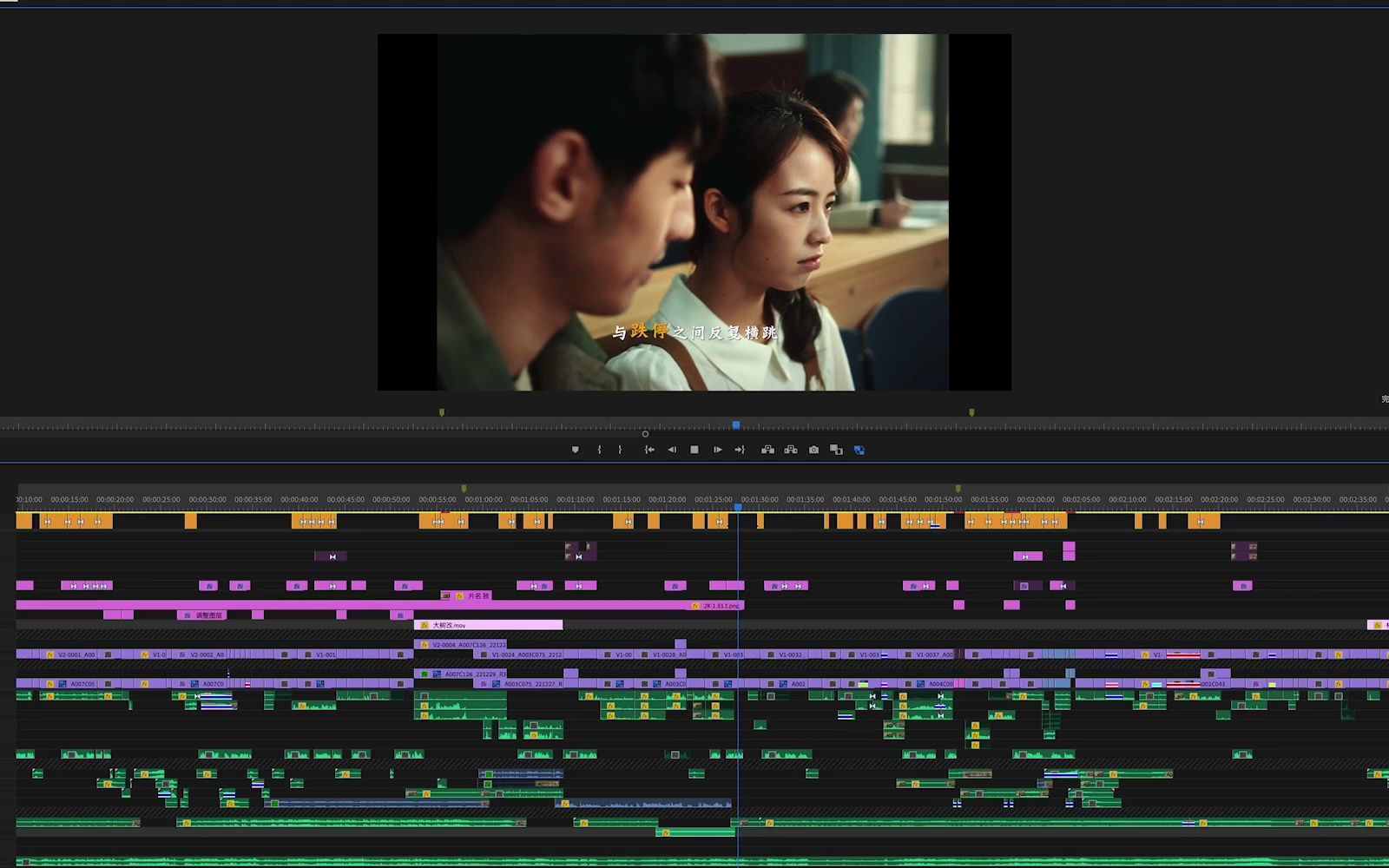The image size is (1389, 868).
Task: Click the green Out marker on the monitor ruler
Action: coord(971,412)
